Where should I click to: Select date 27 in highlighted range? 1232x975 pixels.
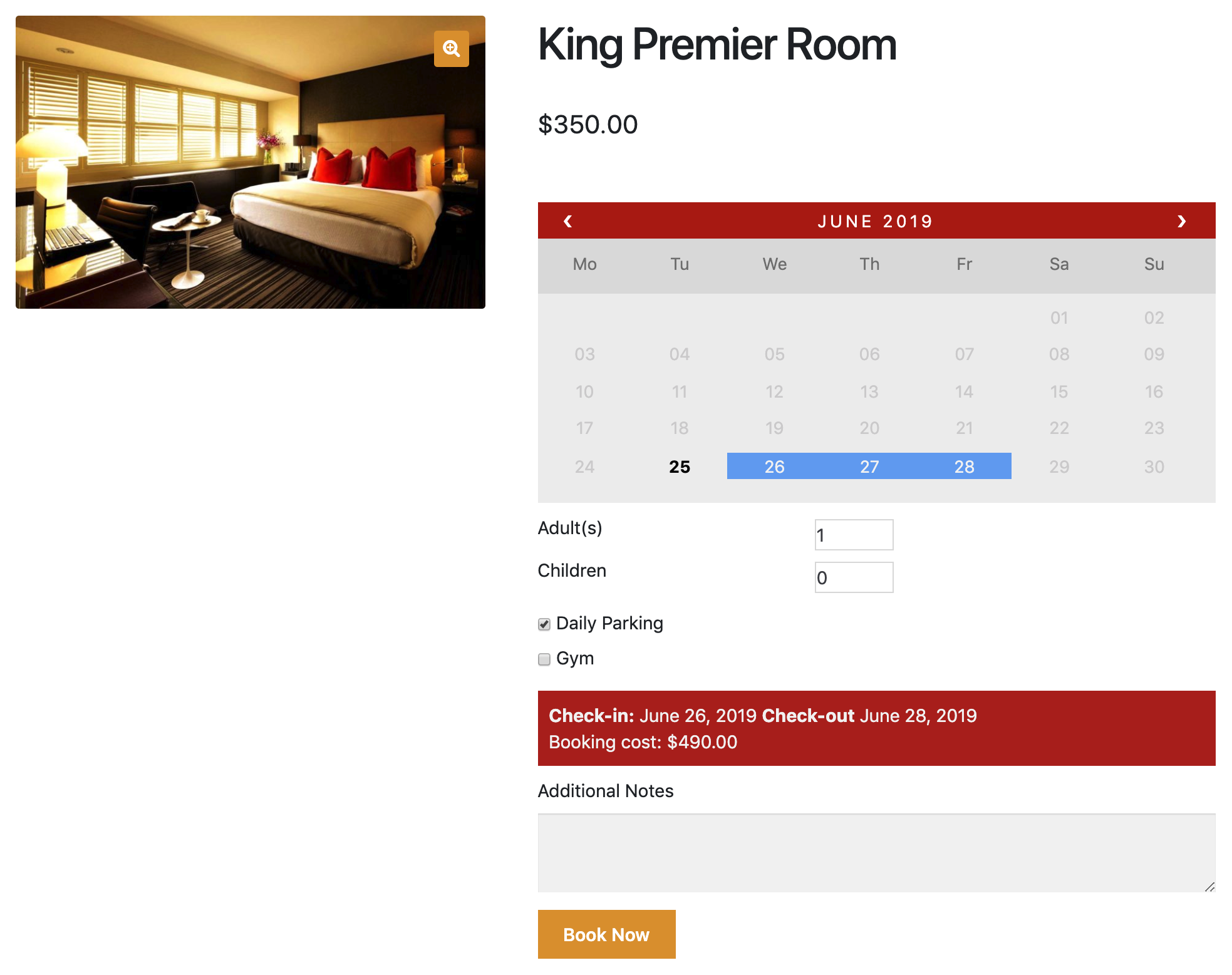[x=868, y=464]
